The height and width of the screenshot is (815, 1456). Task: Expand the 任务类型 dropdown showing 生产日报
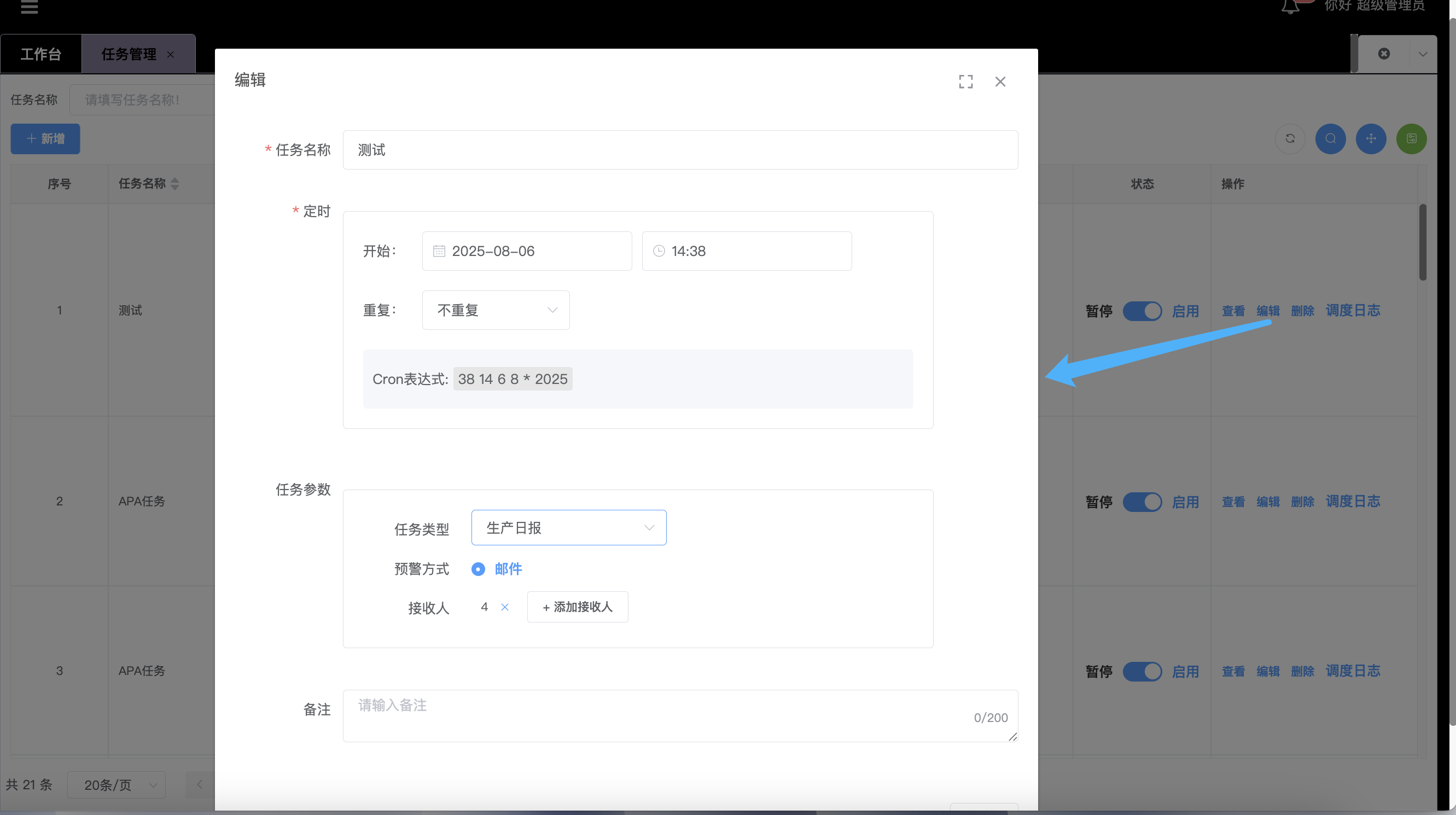tap(569, 528)
